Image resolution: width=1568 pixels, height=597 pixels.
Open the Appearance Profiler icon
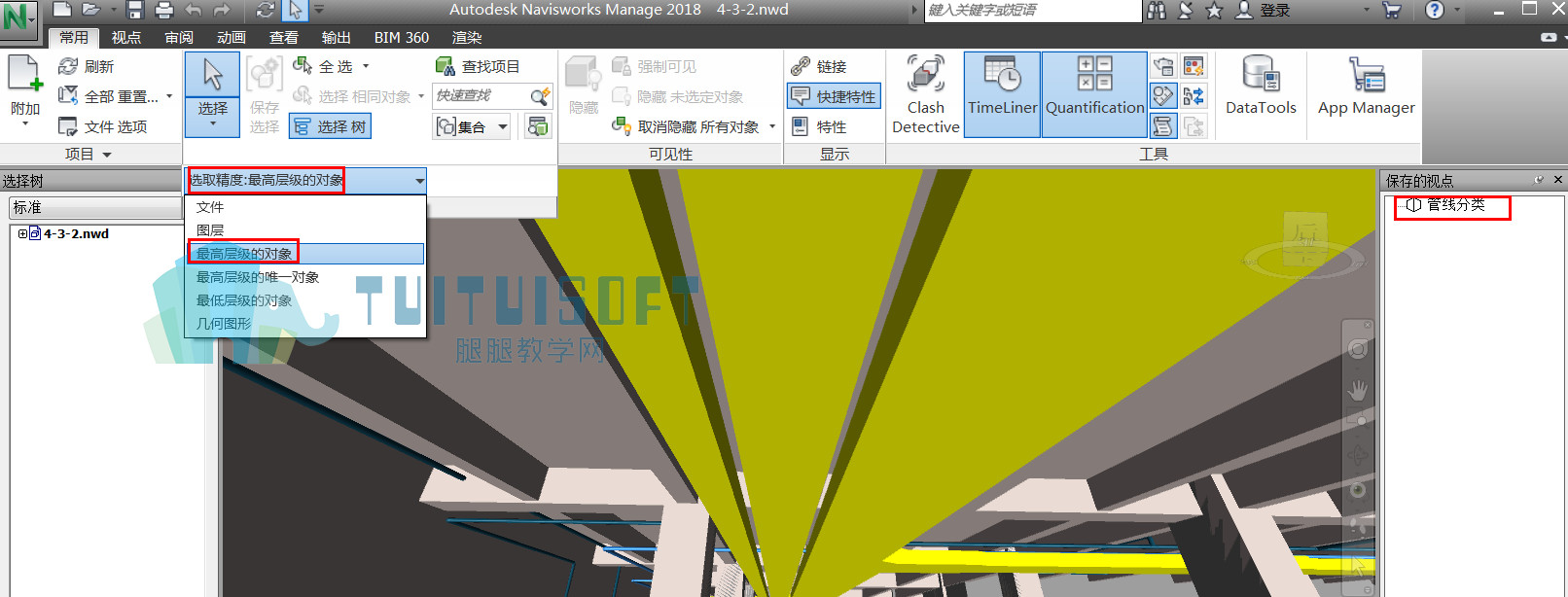[1194, 66]
